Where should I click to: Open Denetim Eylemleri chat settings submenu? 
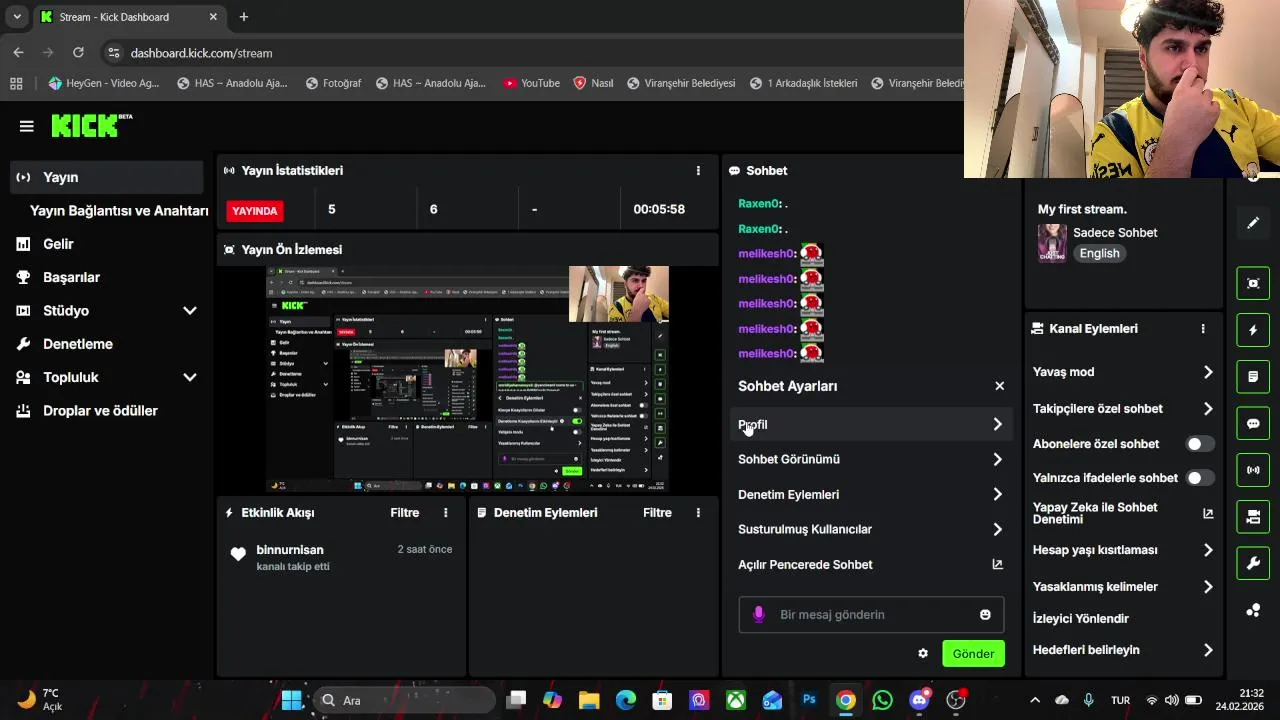870,494
